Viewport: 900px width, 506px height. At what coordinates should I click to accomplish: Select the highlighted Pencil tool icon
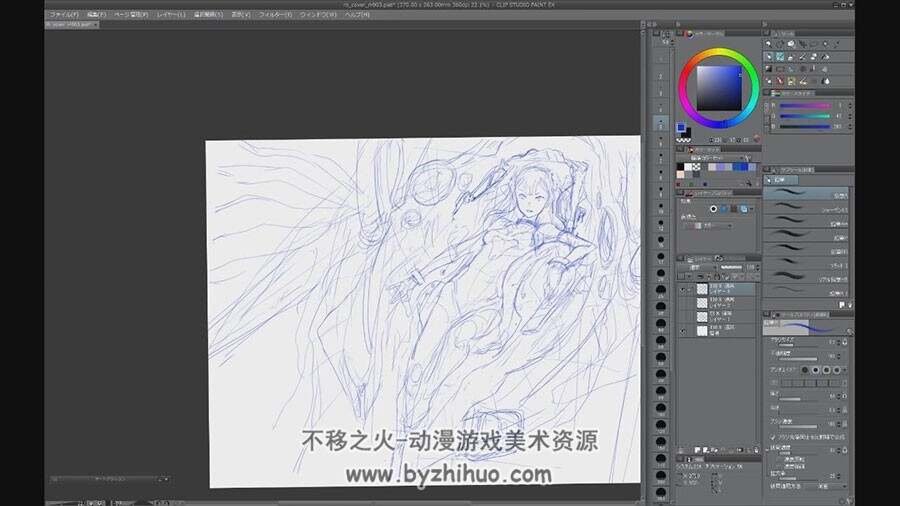coord(780,56)
